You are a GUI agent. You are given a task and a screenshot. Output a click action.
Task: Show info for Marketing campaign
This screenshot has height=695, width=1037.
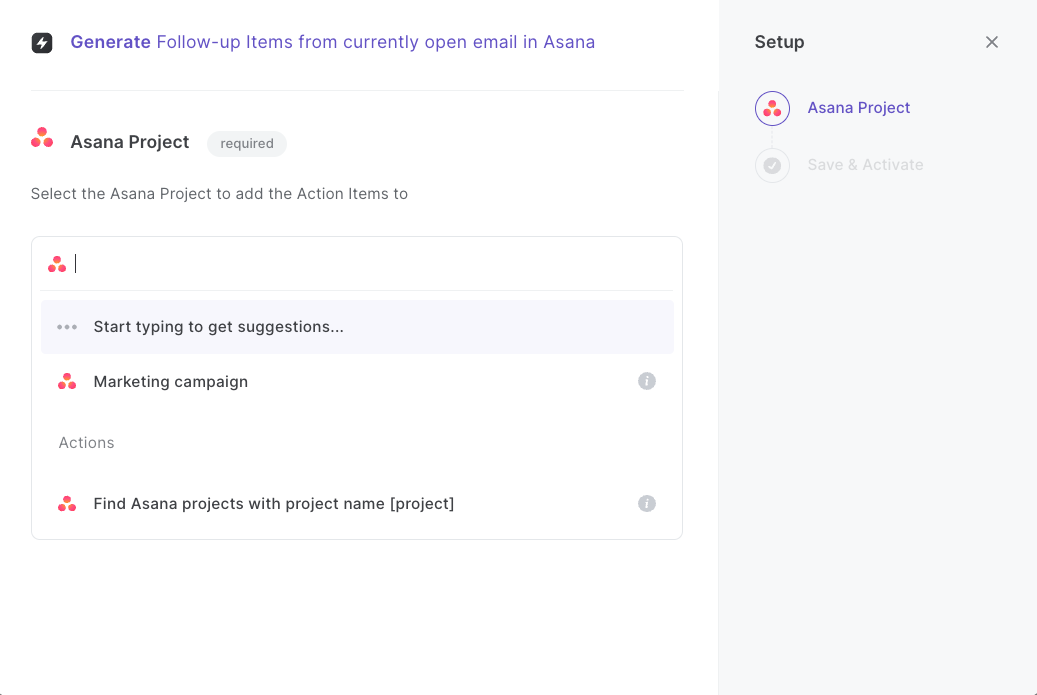pos(647,381)
